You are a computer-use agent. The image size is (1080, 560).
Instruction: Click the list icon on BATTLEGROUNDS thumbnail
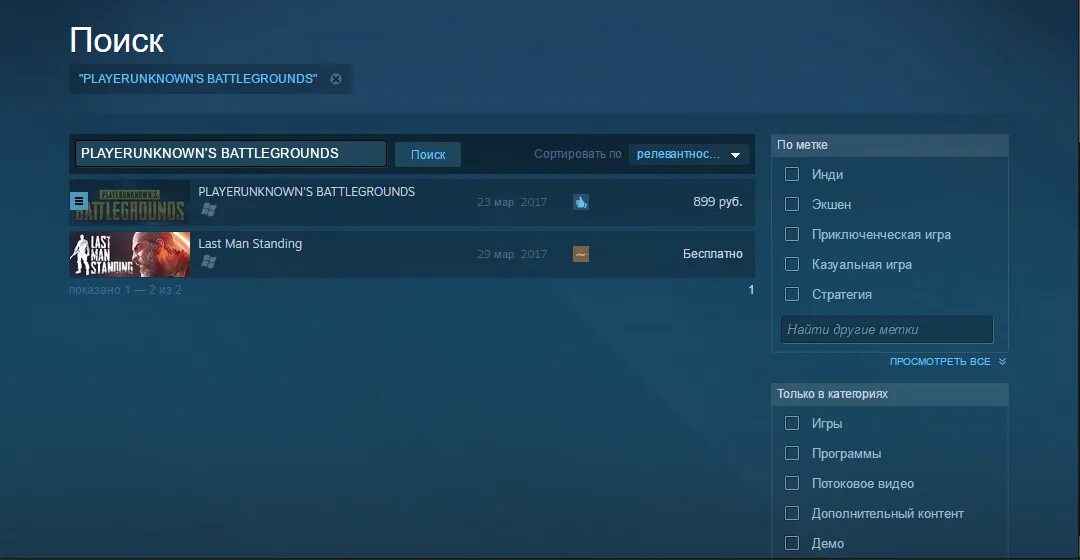pos(79,201)
